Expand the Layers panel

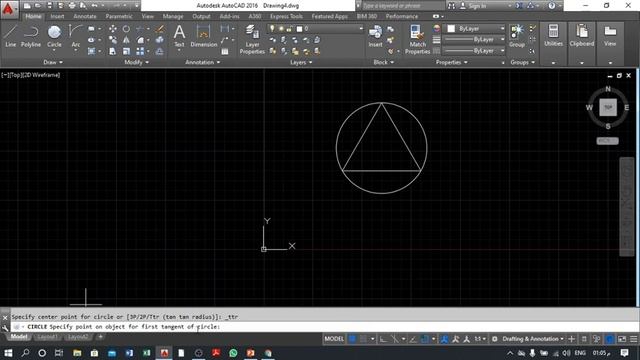pyautogui.click(x=301, y=62)
